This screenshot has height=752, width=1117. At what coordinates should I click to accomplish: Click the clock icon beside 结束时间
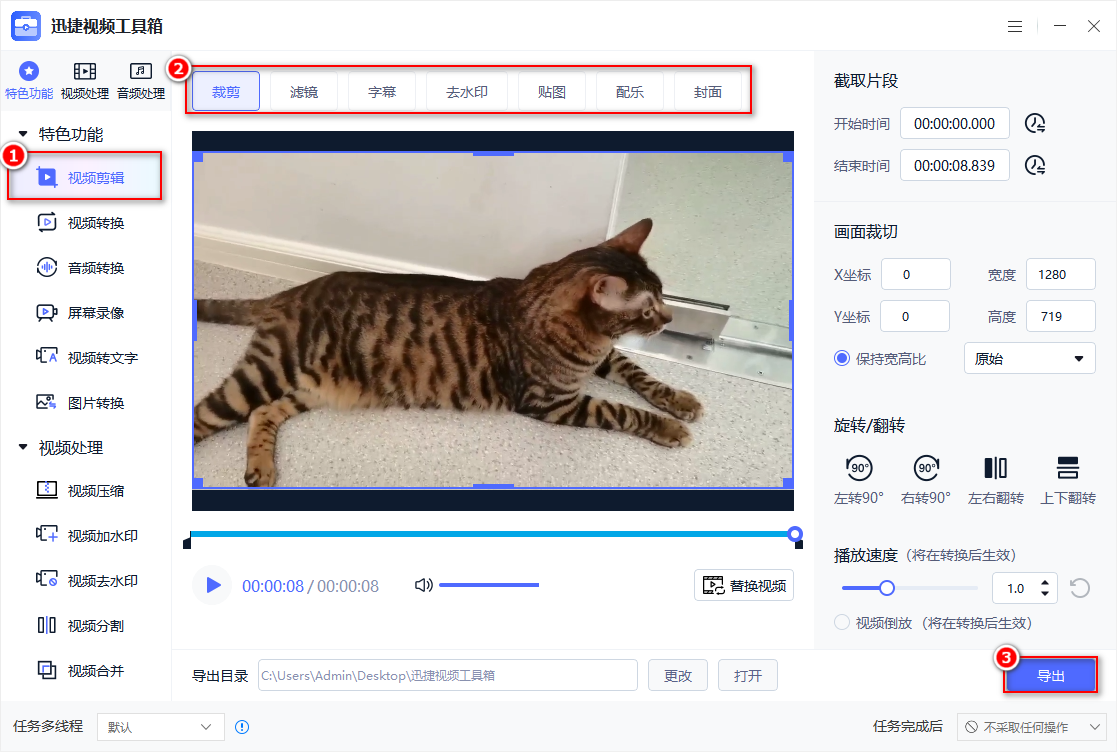pyautogui.click(x=1037, y=164)
